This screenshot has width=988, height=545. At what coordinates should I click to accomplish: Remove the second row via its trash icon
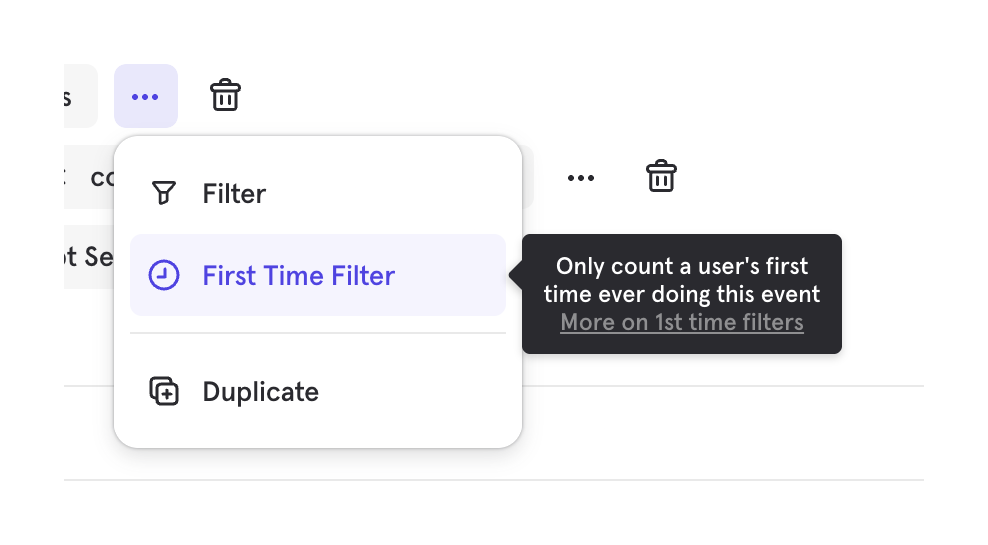pos(661,177)
